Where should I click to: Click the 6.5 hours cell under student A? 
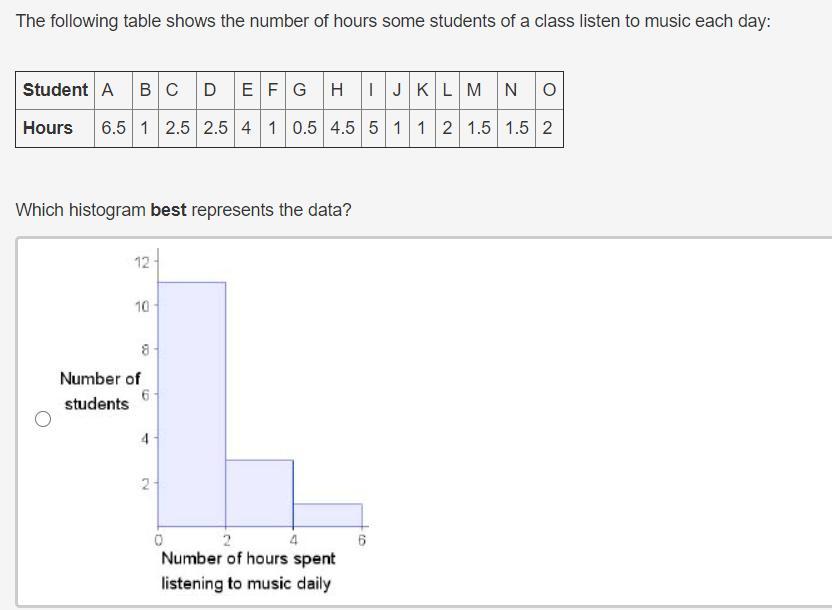coord(113,128)
